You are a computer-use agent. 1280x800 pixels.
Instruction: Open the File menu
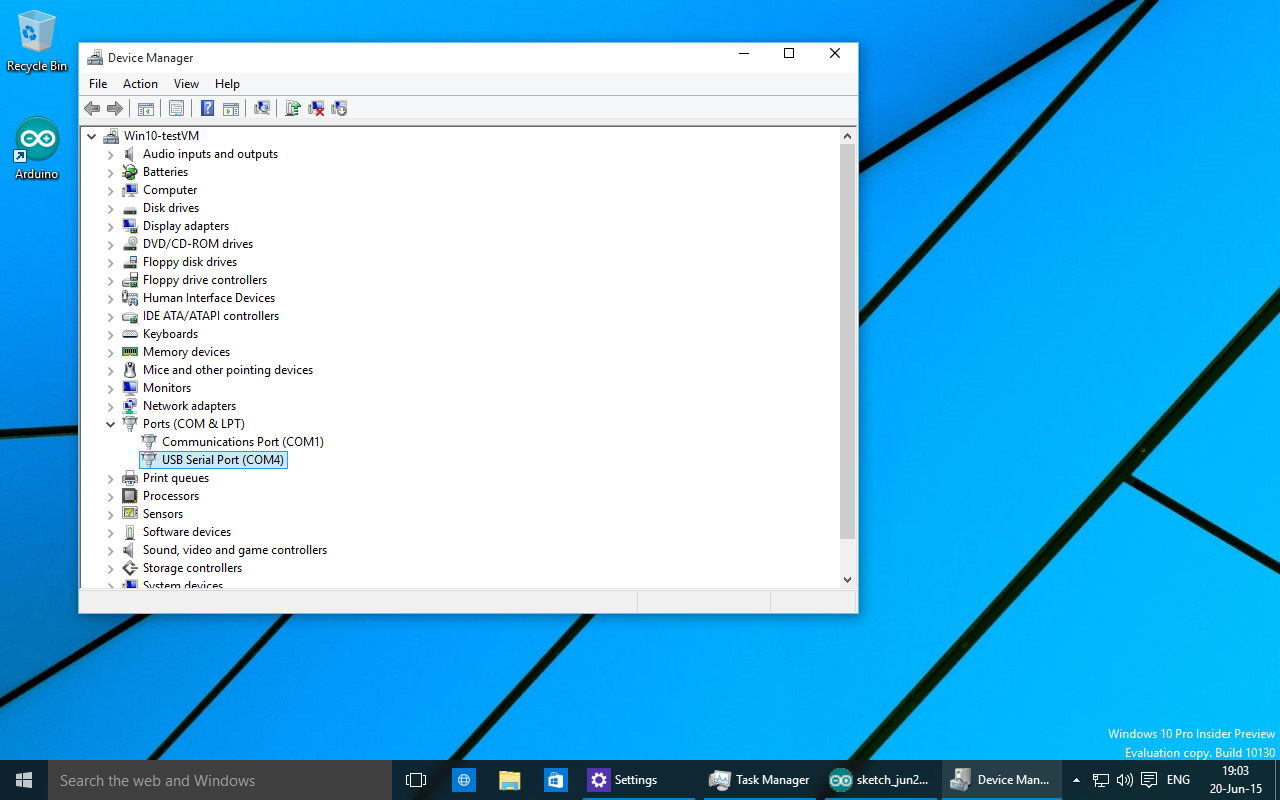click(x=98, y=84)
